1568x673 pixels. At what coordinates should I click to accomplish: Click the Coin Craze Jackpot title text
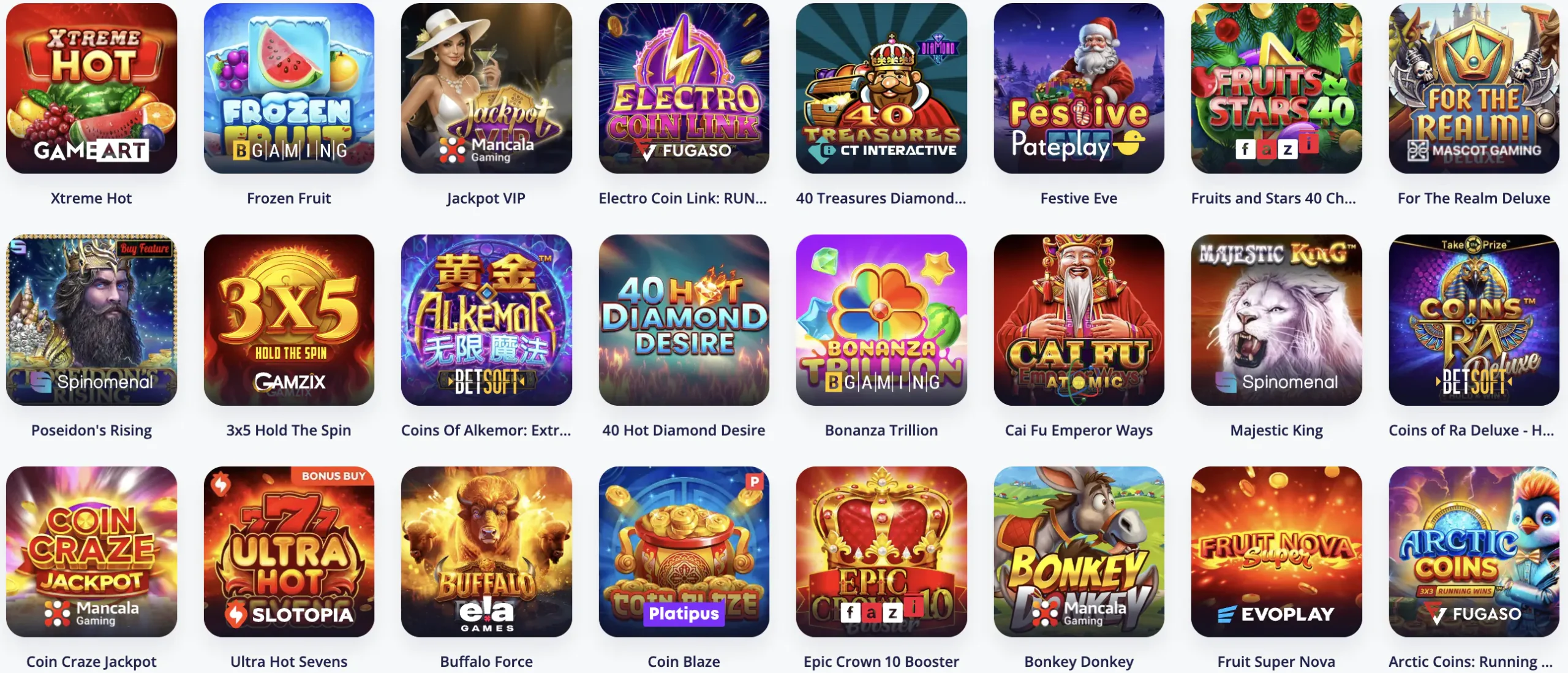91,662
